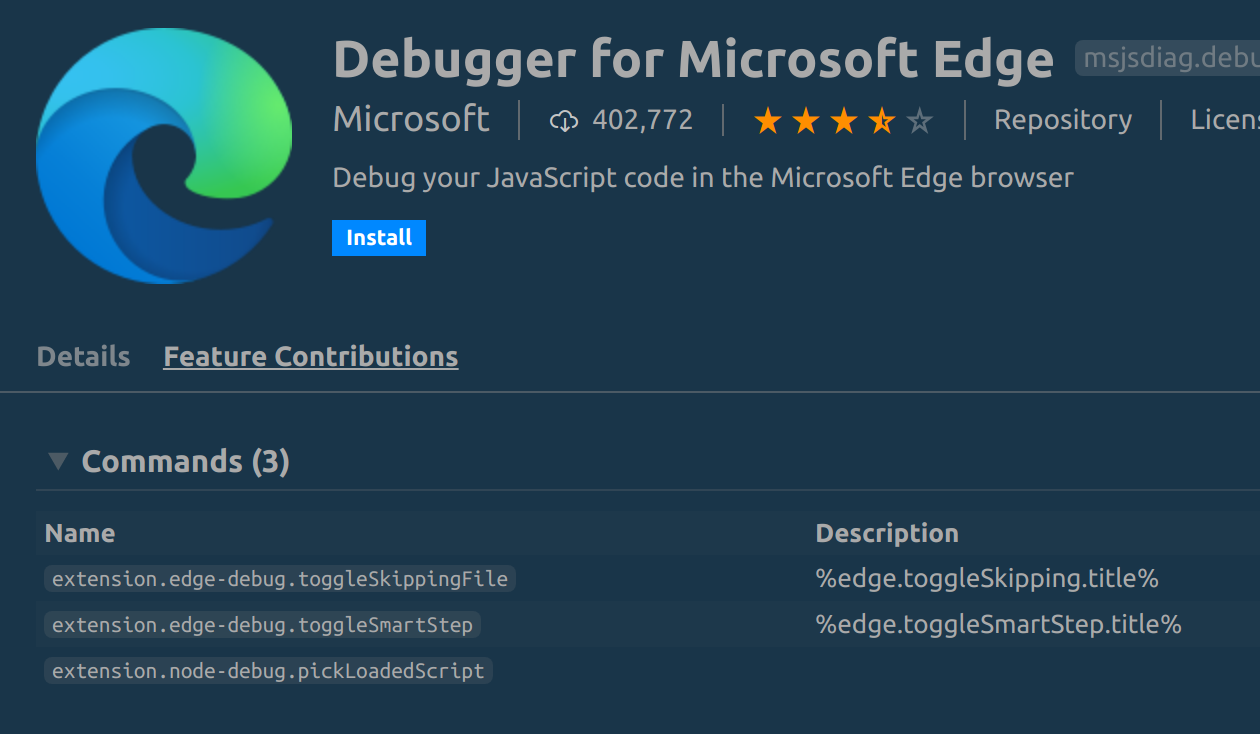This screenshot has width=1260, height=734.
Task: Select the toggleSkippingFile command name
Action: (x=280, y=578)
